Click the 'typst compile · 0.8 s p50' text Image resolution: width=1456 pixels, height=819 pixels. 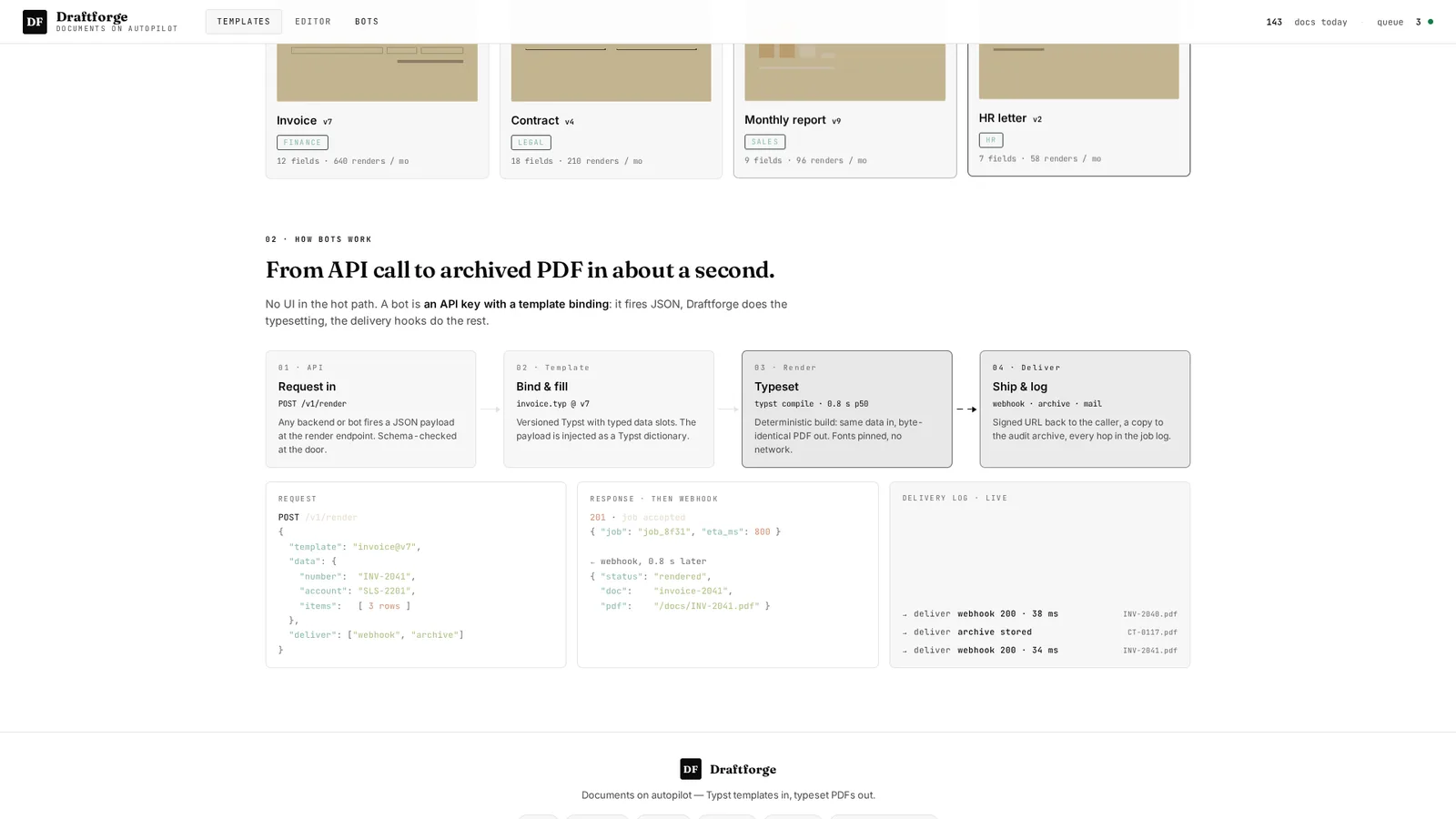811,403
